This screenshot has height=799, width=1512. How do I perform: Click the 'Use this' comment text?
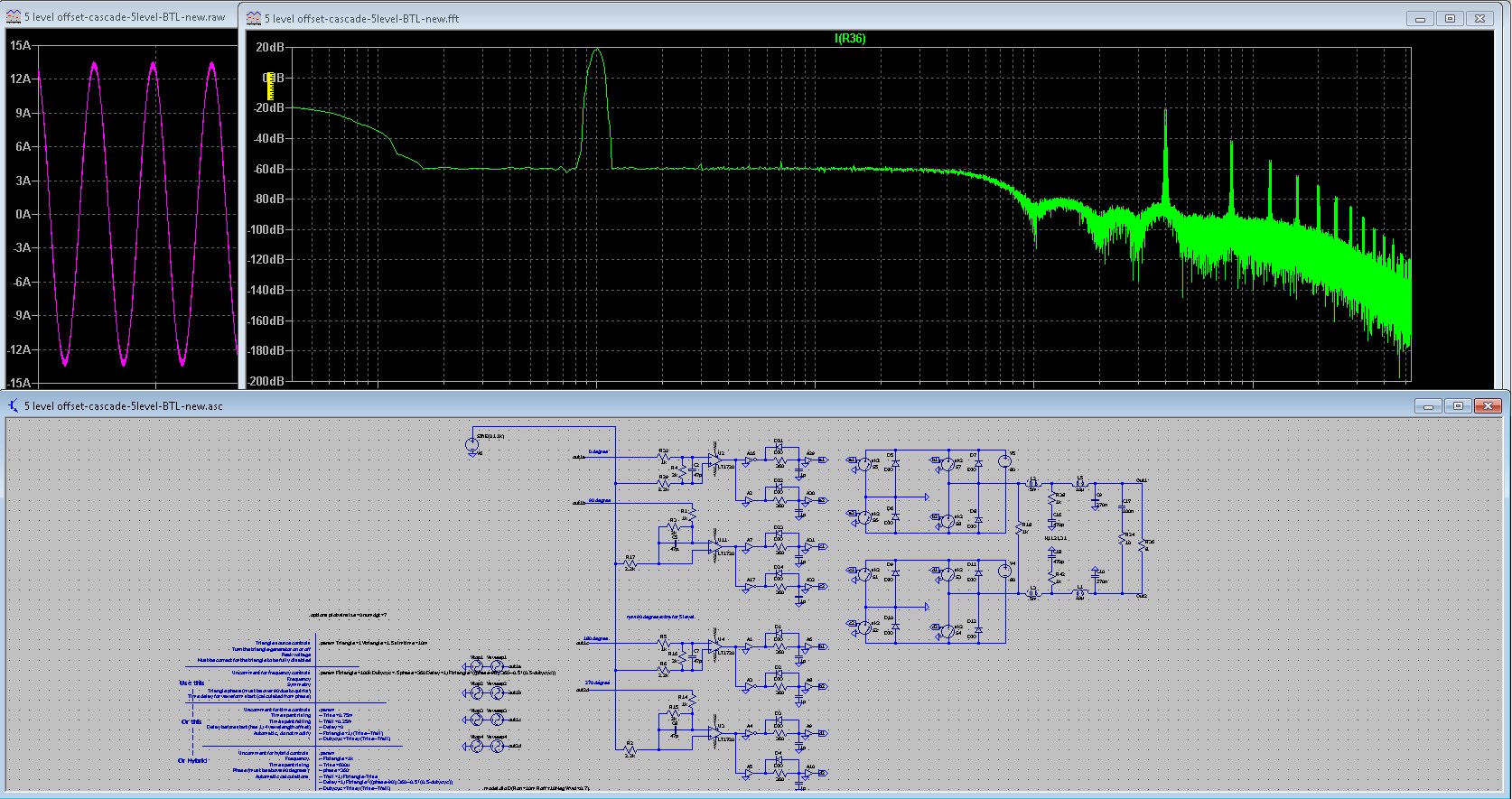[191, 683]
